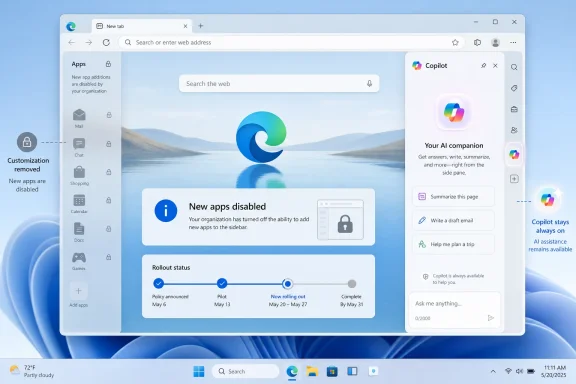Open the Shopping app in sidebar
This screenshot has width=576, height=384.
(x=79, y=175)
